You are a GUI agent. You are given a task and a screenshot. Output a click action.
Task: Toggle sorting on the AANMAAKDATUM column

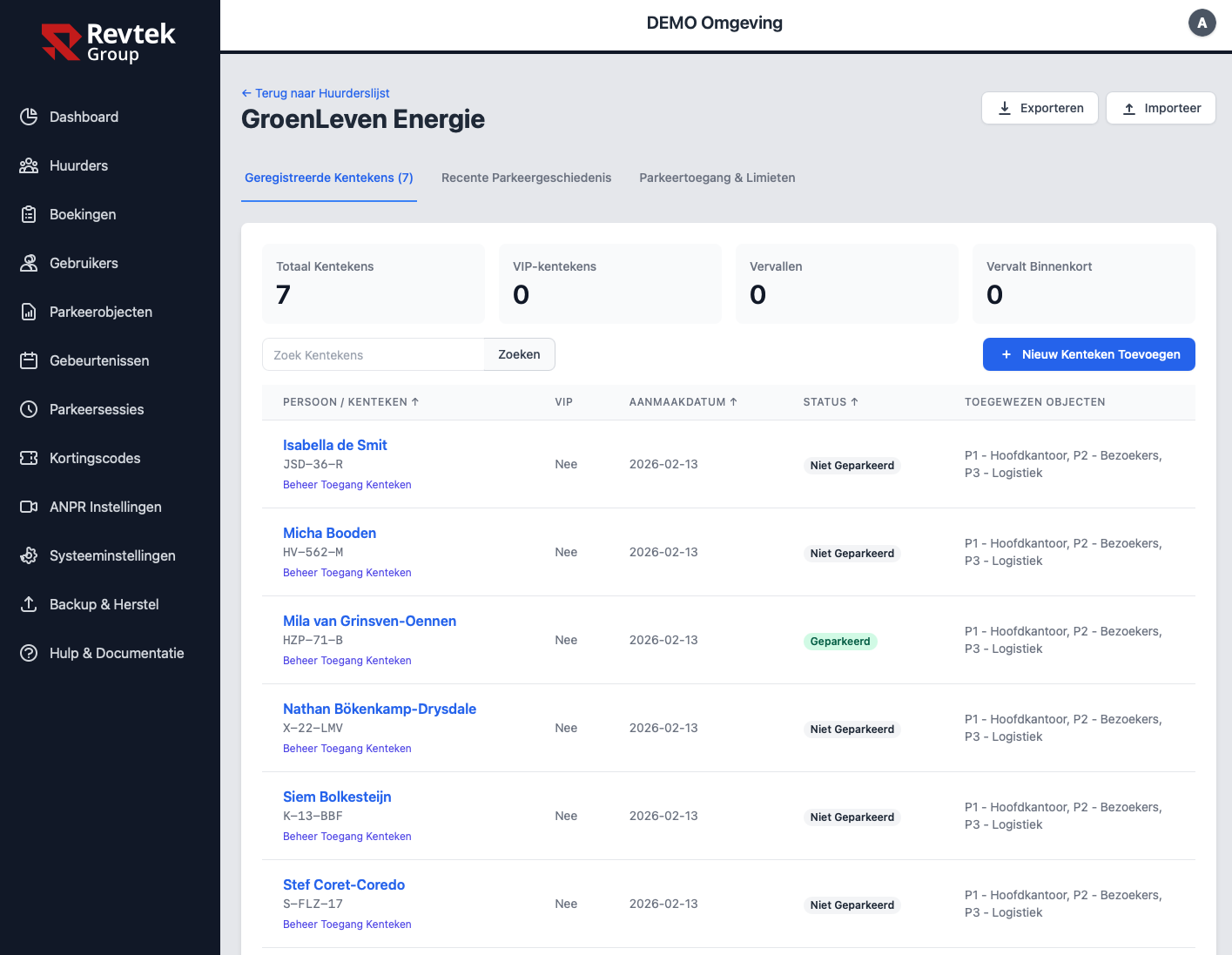pyautogui.click(x=683, y=402)
